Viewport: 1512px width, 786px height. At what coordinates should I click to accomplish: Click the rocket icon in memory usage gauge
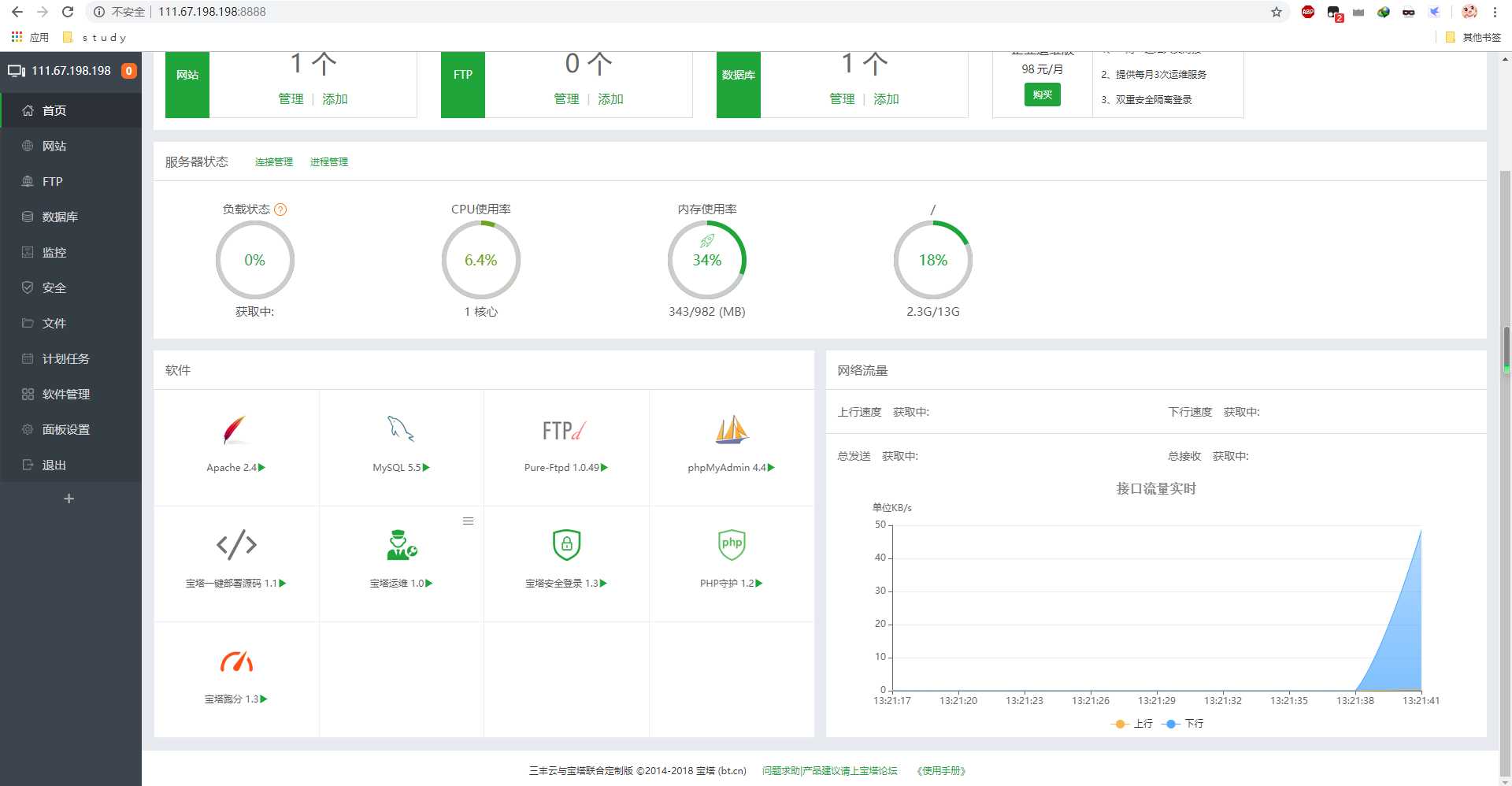coord(707,241)
